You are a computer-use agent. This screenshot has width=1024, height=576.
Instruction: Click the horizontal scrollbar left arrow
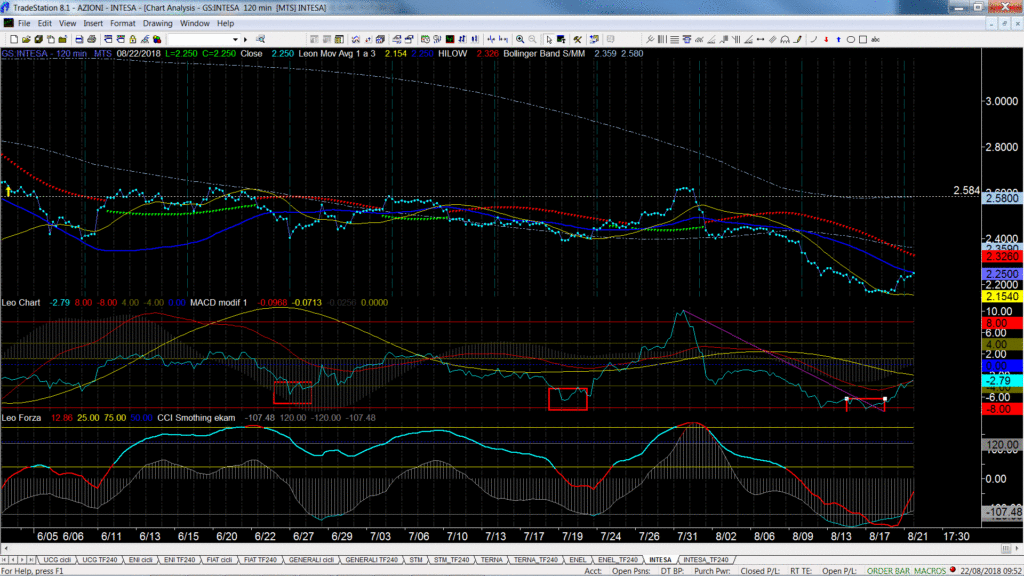coord(6,549)
